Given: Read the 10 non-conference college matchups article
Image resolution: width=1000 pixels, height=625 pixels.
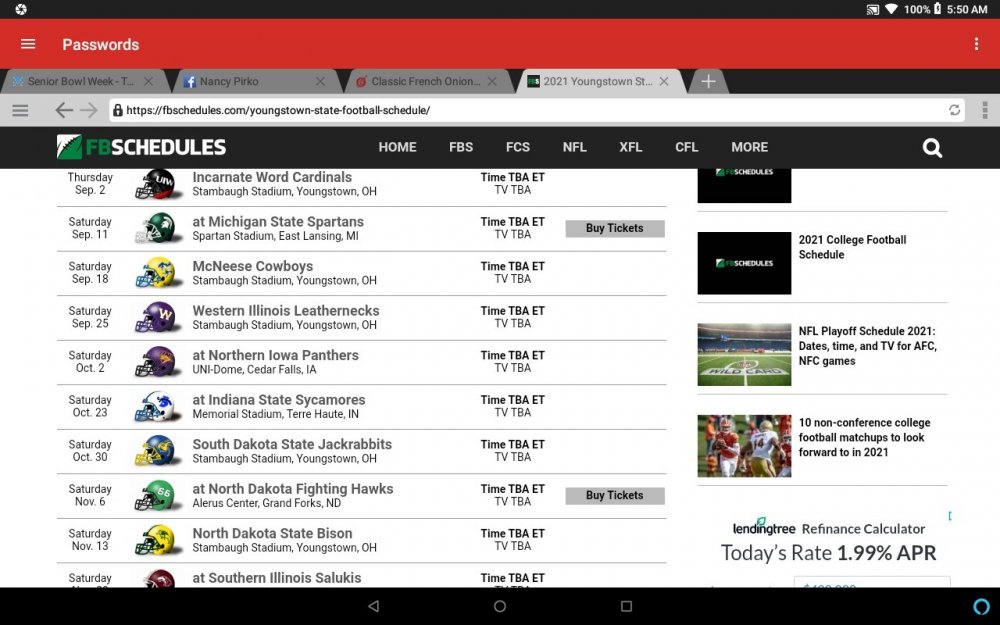Looking at the screenshot, I should [x=864, y=438].
